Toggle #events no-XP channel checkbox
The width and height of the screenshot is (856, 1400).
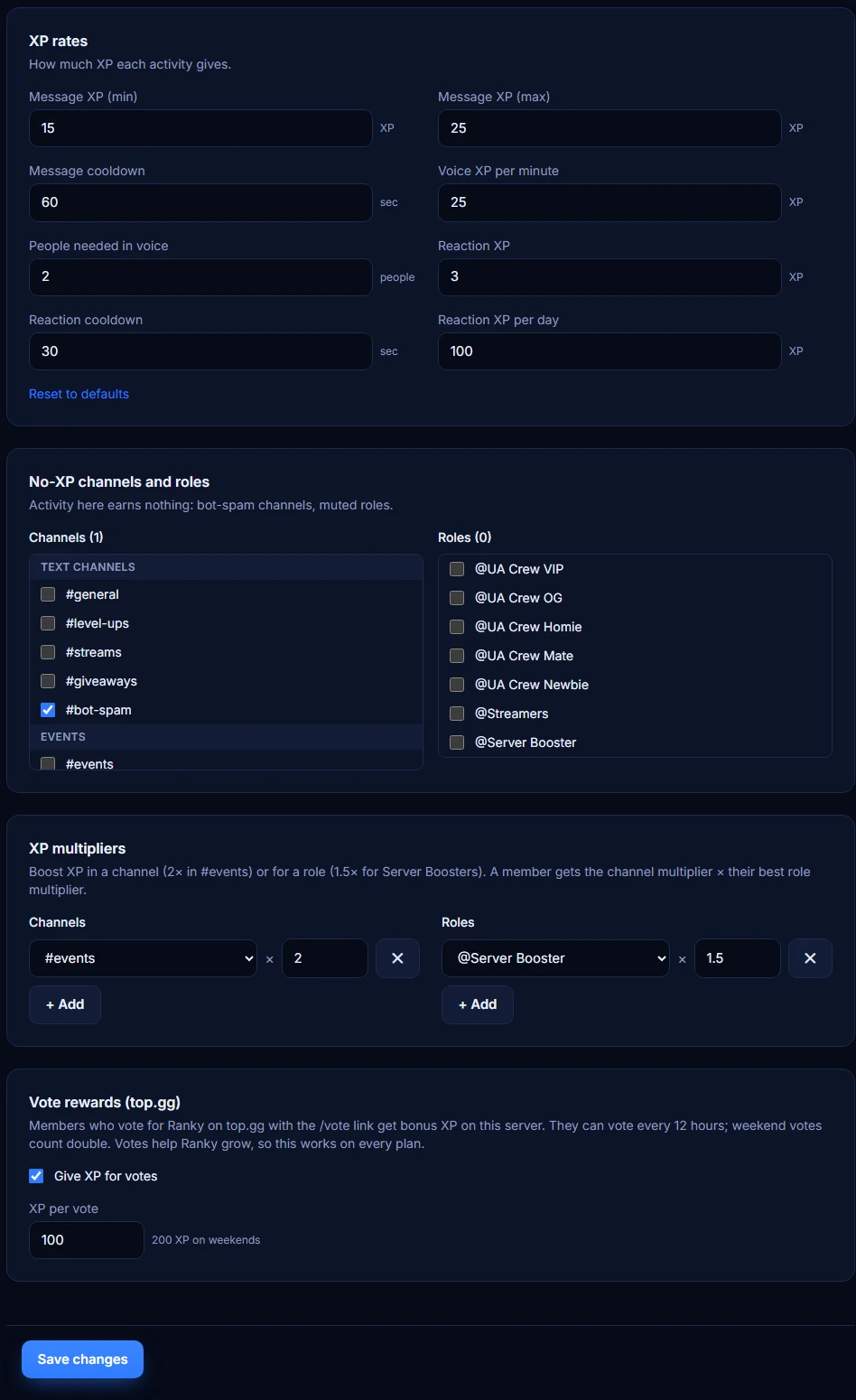pyautogui.click(x=48, y=763)
